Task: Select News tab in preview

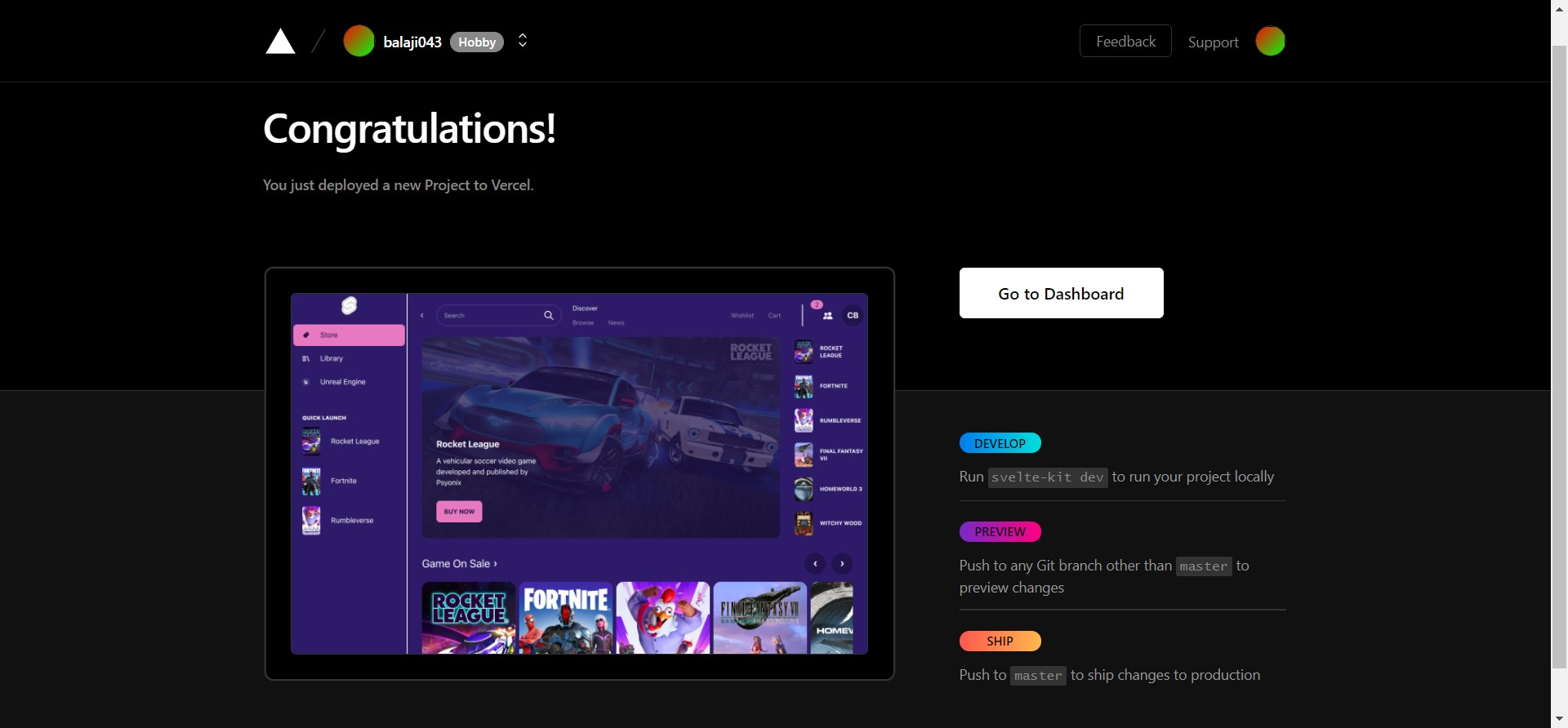Action: pyautogui.click(x=616, y=323)
